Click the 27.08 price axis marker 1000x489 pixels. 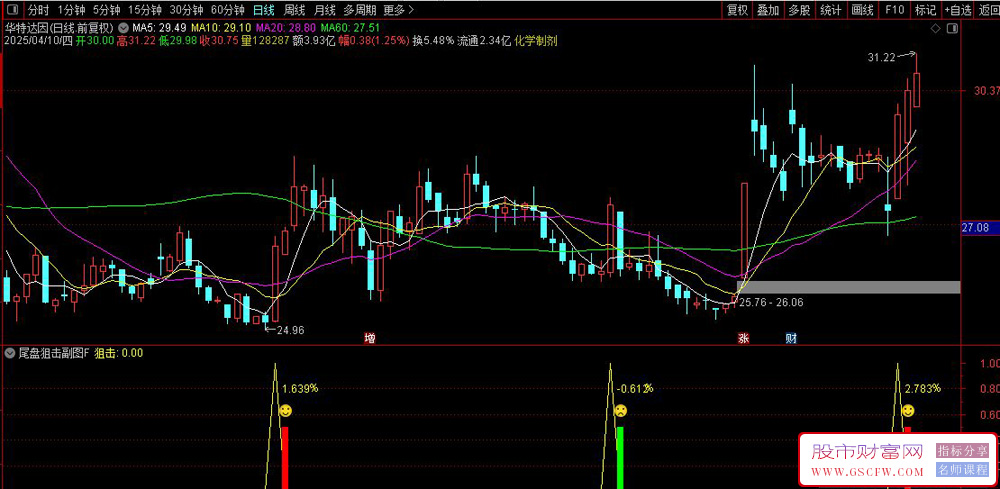point(980,227)
